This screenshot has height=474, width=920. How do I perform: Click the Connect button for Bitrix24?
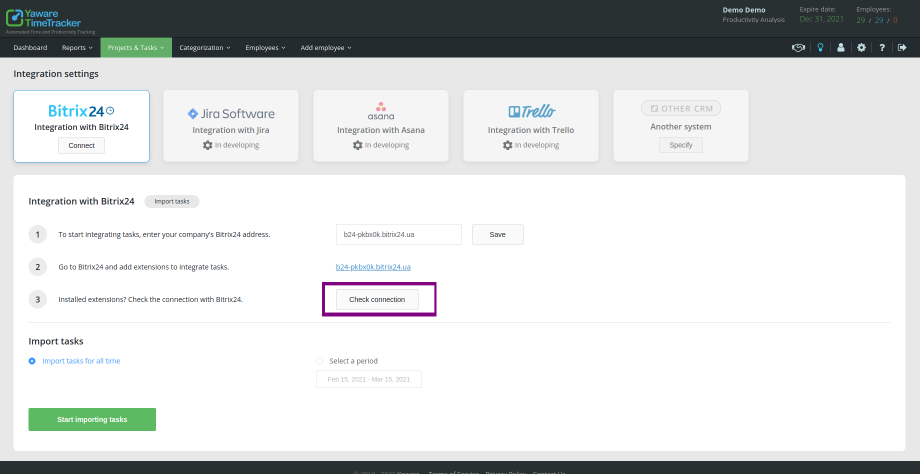click(82, 145)
